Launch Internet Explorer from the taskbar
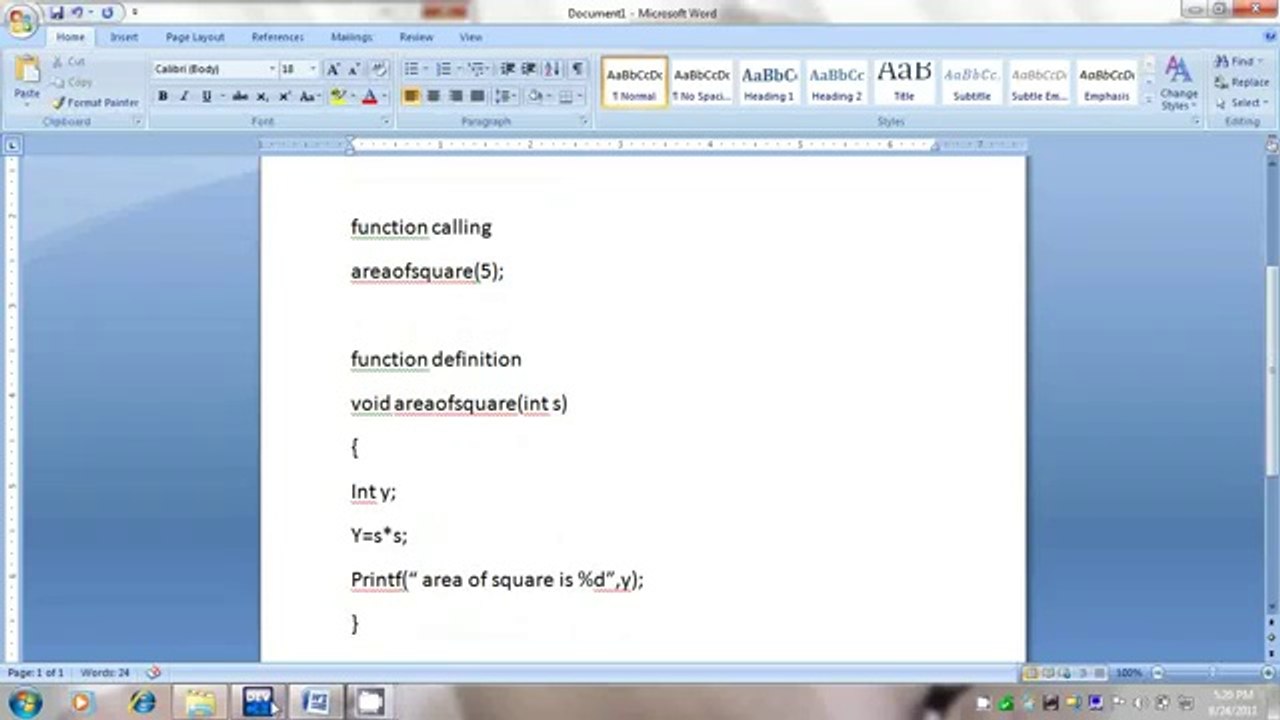 [x=143, y=702]
